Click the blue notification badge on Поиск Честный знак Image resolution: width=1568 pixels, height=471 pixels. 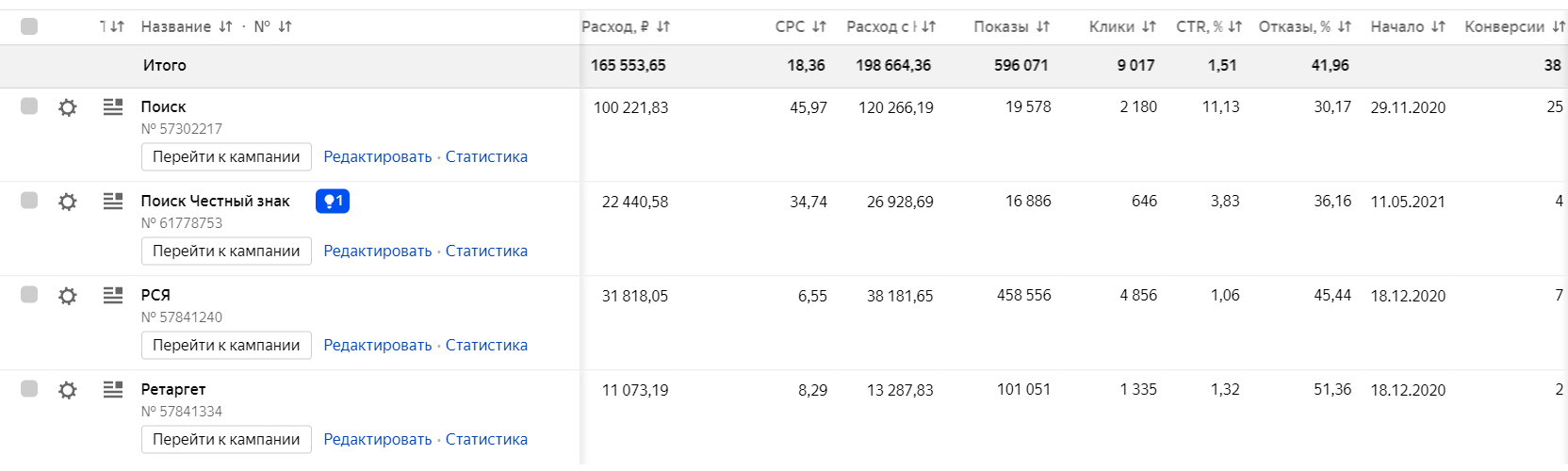(333, 201)
